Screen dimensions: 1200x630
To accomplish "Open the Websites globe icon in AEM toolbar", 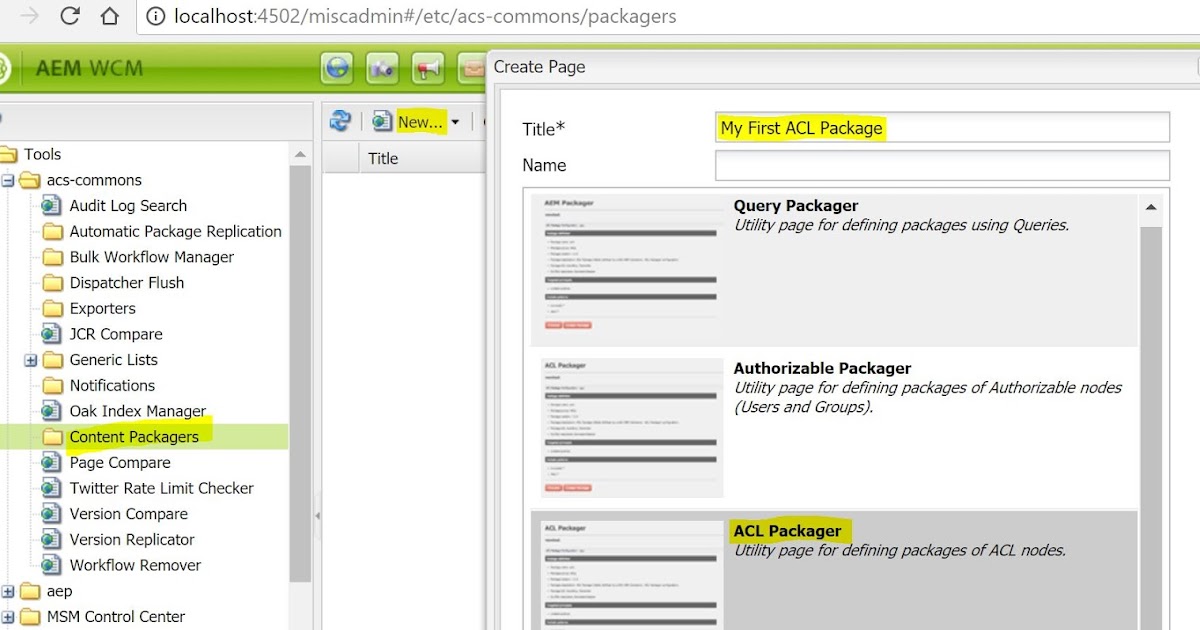I will coord(336,68).
